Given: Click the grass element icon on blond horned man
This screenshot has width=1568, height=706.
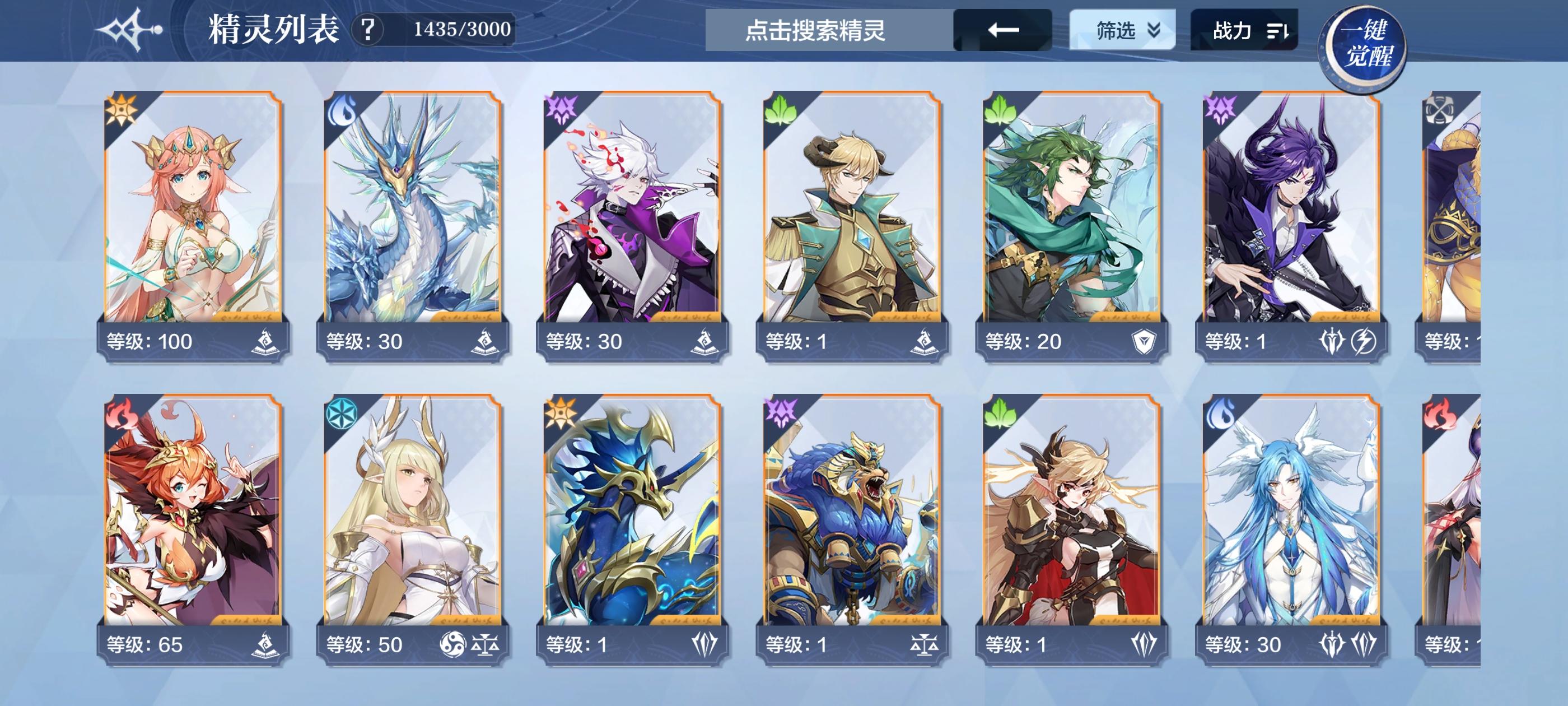Looking at the screenshot, I should (780, 110).
